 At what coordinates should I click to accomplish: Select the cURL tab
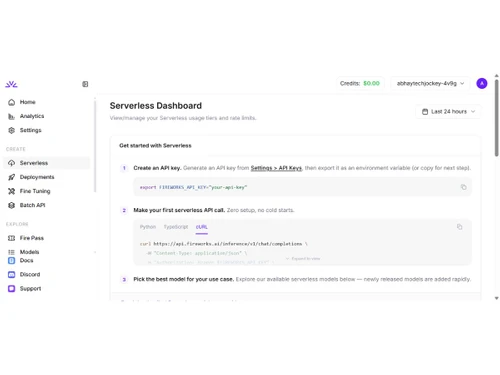click(202, 227)
